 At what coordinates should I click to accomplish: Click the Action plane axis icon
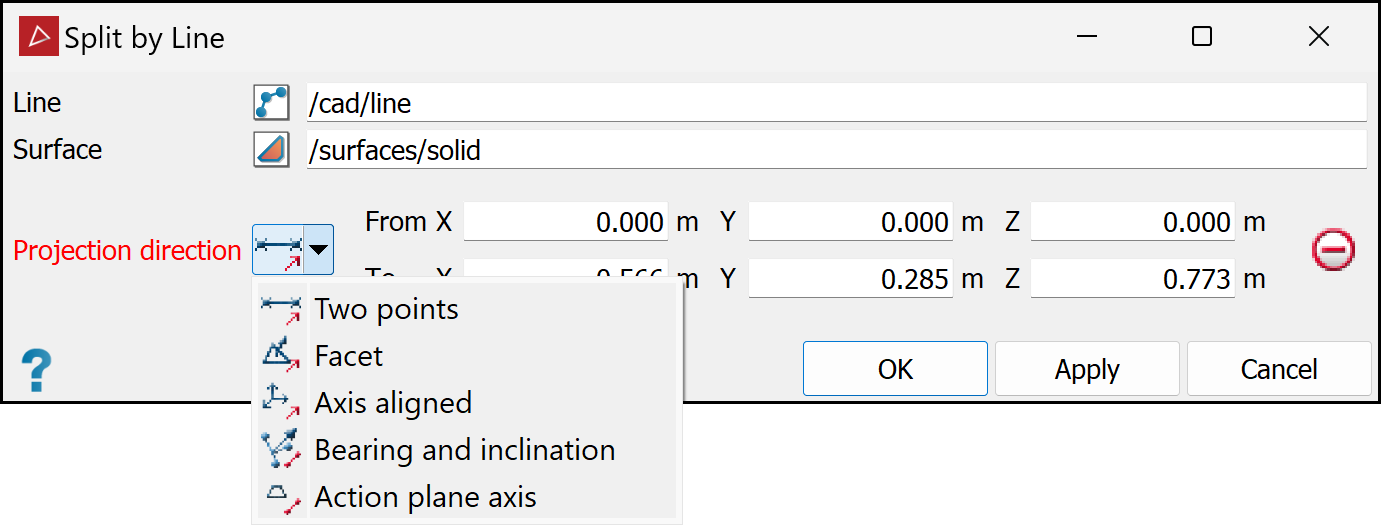point(281,497)
